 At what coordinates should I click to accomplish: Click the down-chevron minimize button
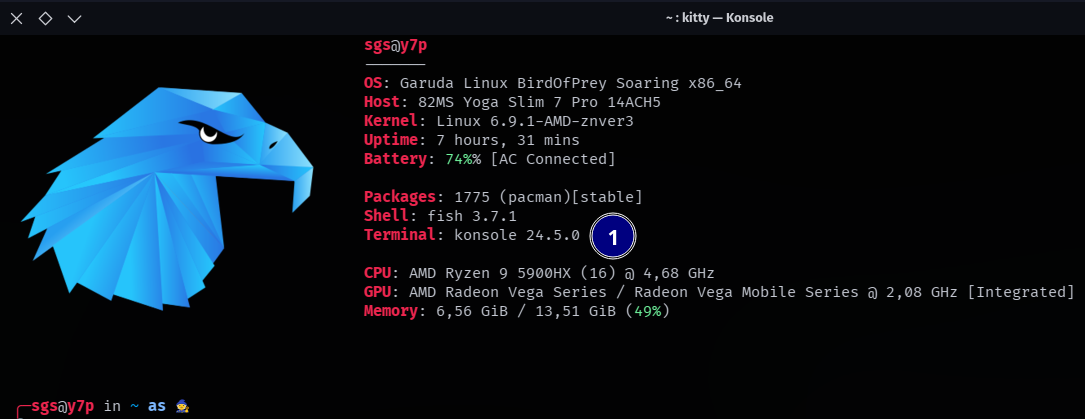pos(75,19)
